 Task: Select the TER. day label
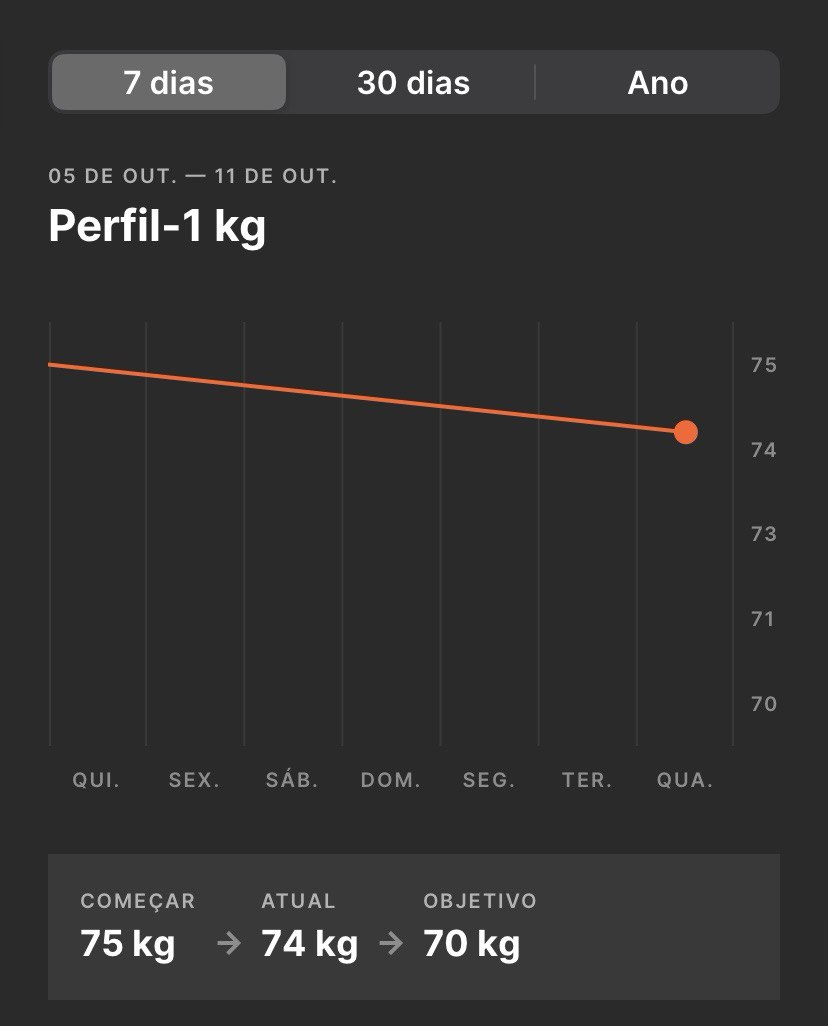pos(587,780)
